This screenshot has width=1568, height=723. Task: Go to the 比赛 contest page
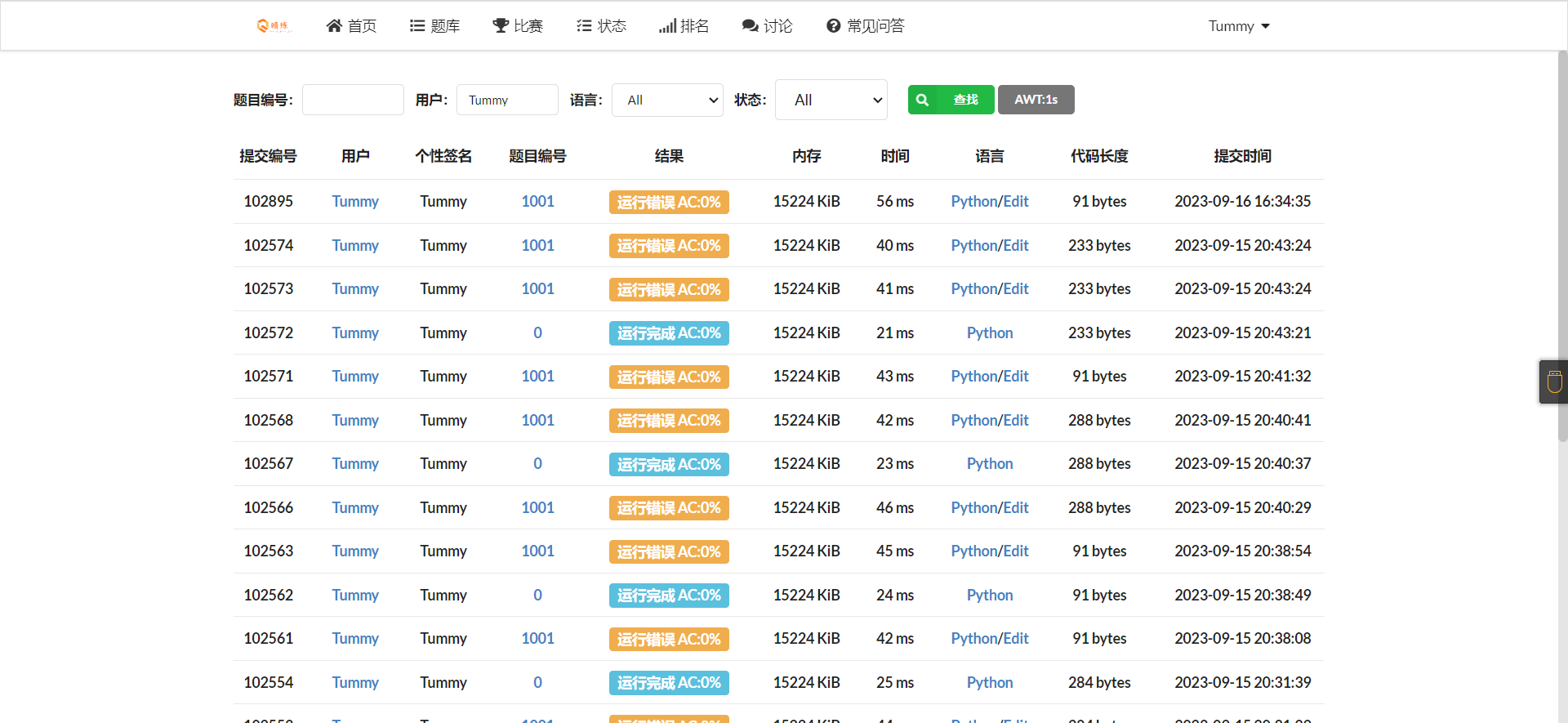518,26
